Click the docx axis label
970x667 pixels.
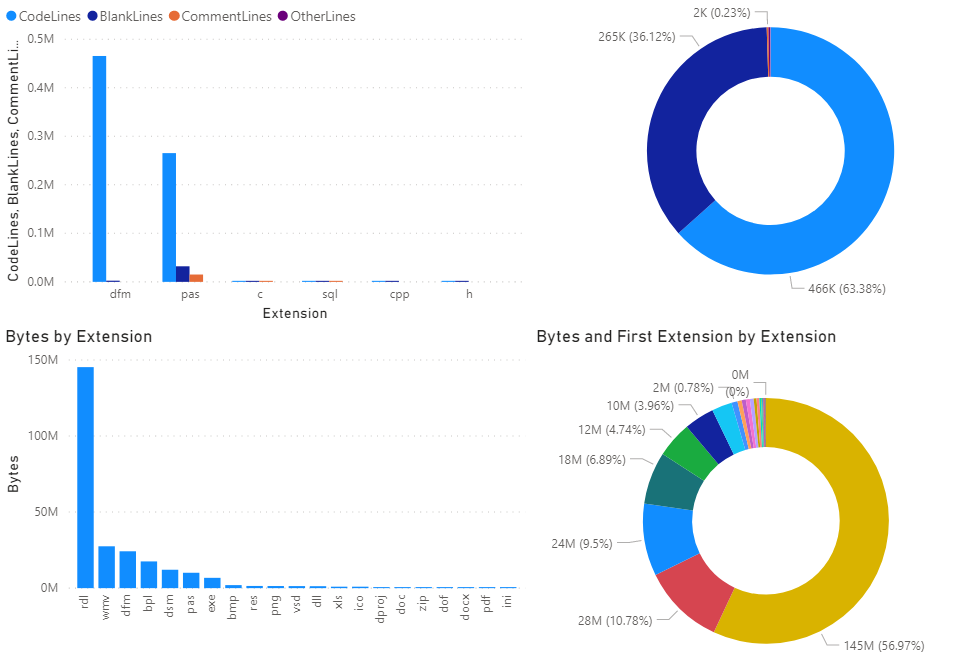(465, 607)
